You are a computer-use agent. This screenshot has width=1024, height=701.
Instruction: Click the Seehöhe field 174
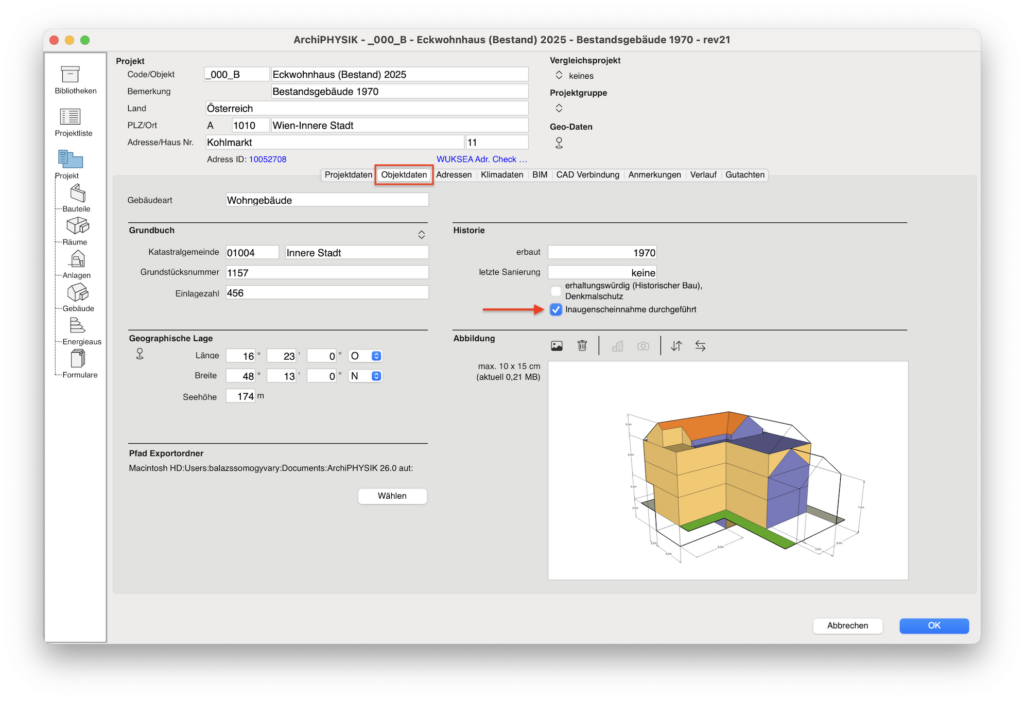tap(241, 397)
